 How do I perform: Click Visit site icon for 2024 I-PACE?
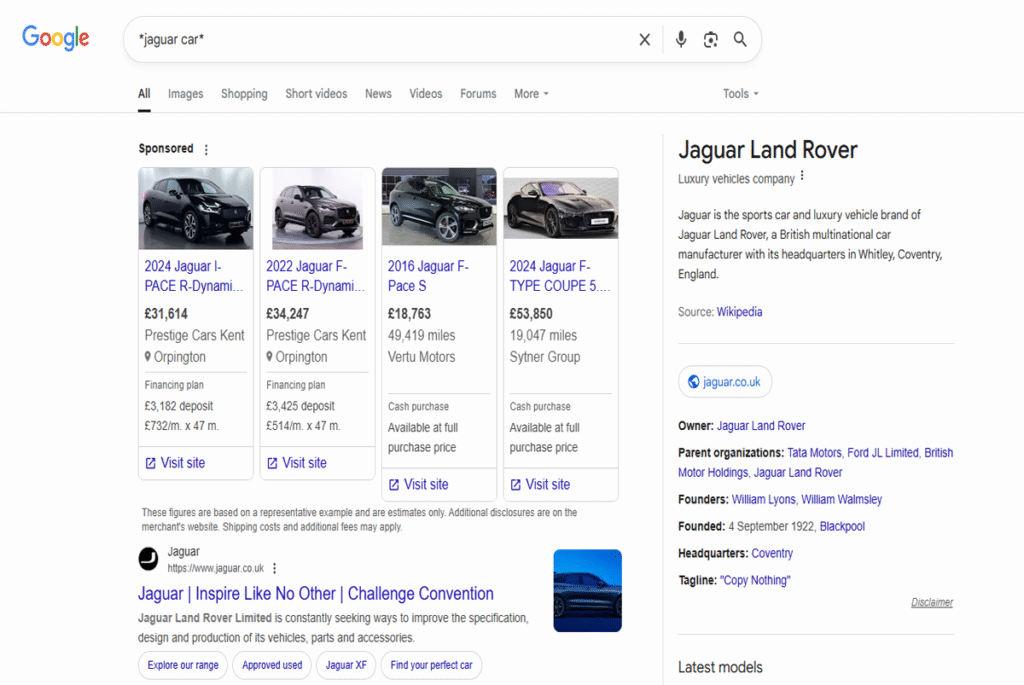pos(150,463)
